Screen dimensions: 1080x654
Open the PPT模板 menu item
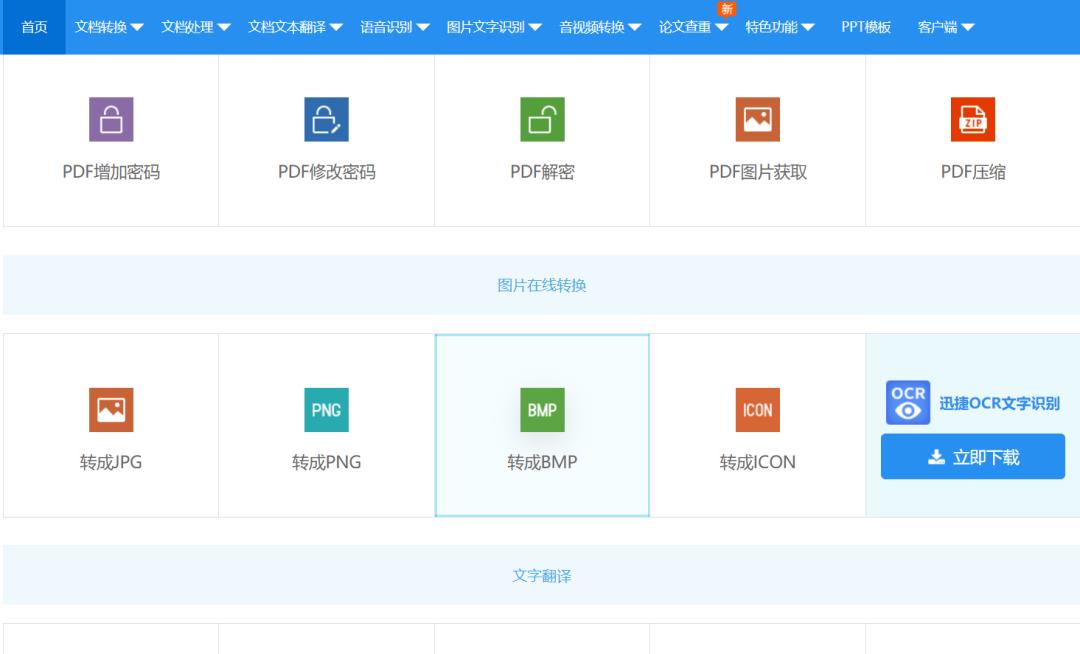[x=866, y=27]
